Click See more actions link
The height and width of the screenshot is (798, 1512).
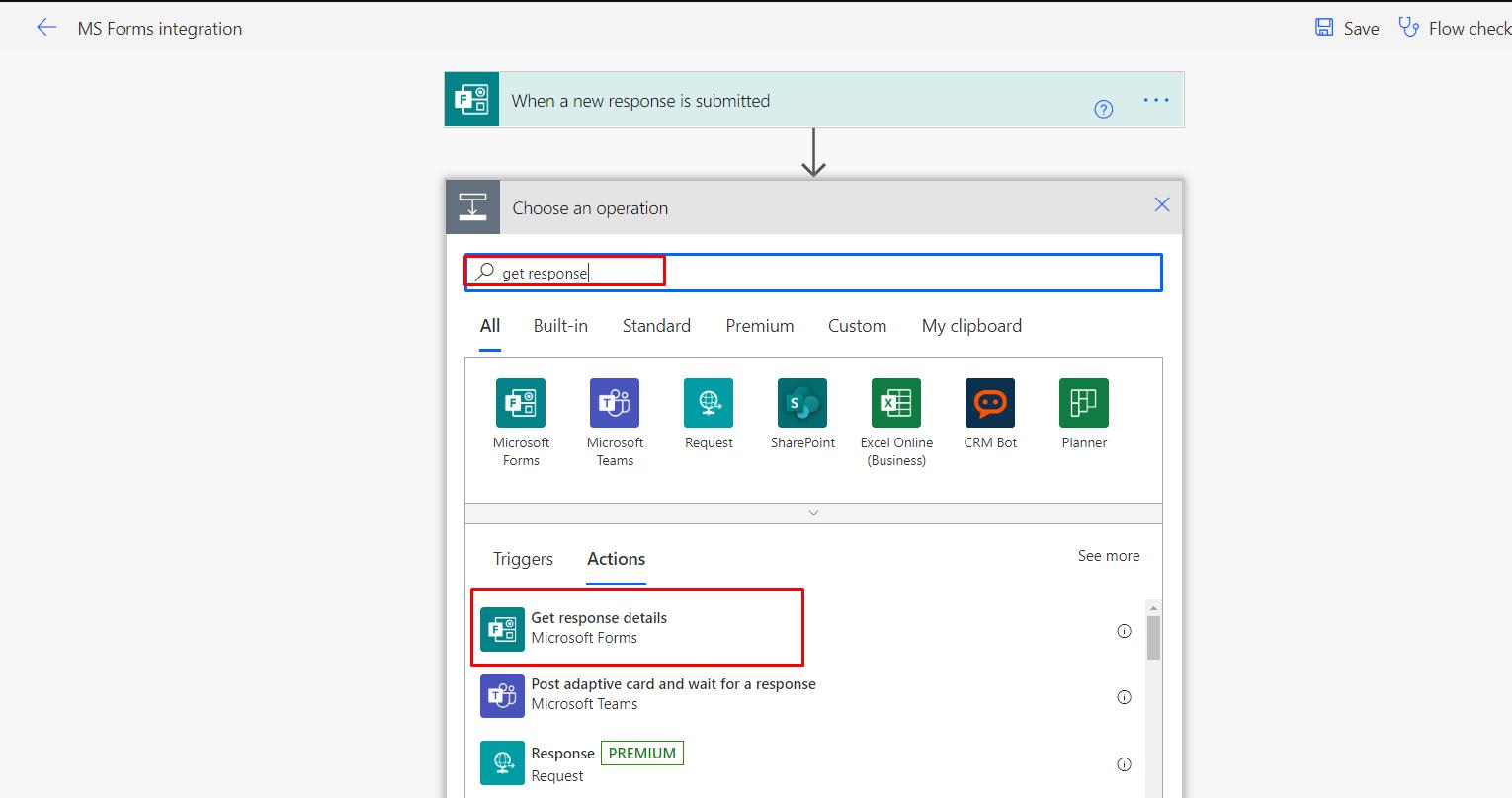[x=1108, y=556]
